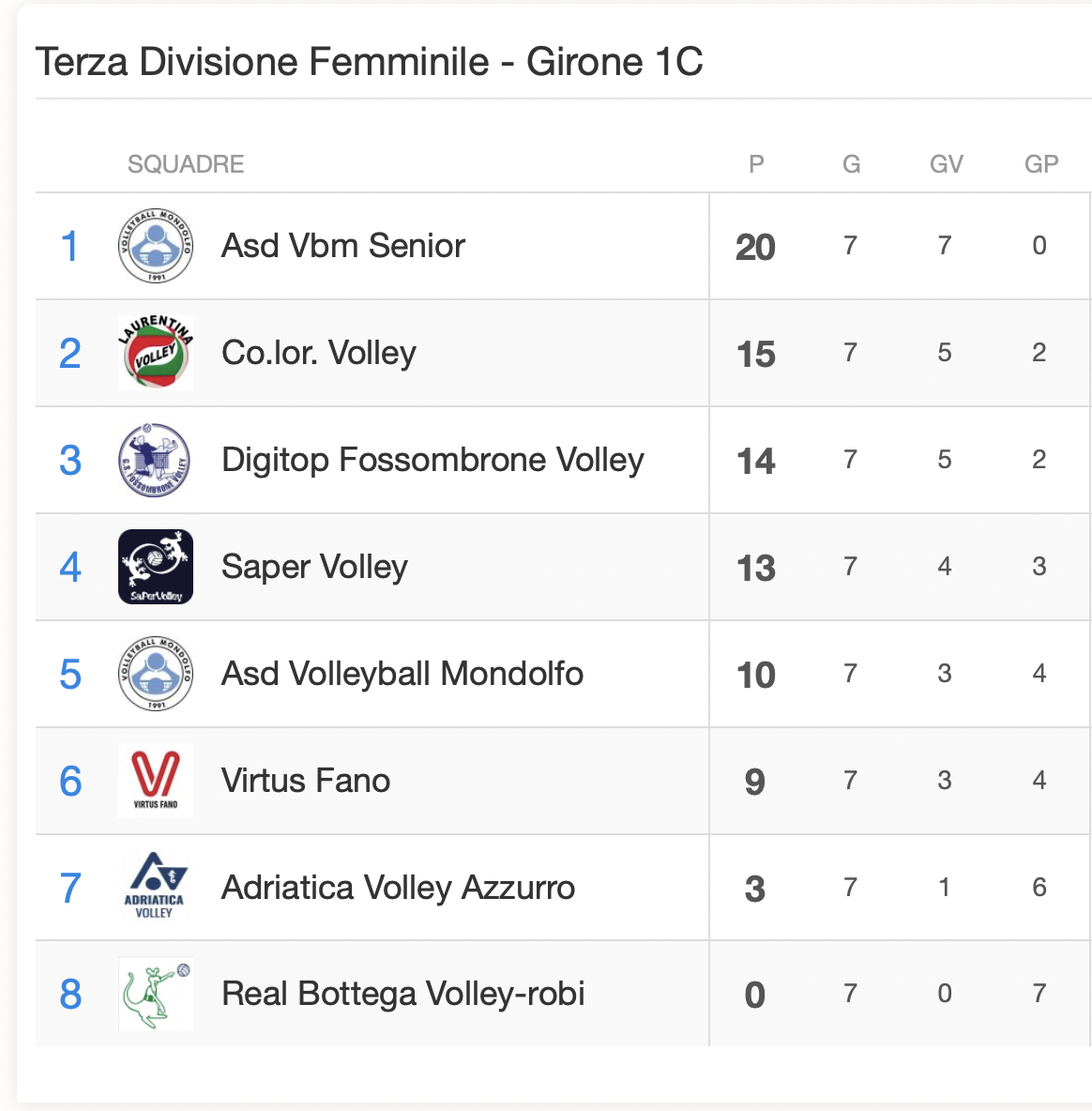
Task: Select the Fossombrone Volley round logo
Action: (x=155, y=460)
